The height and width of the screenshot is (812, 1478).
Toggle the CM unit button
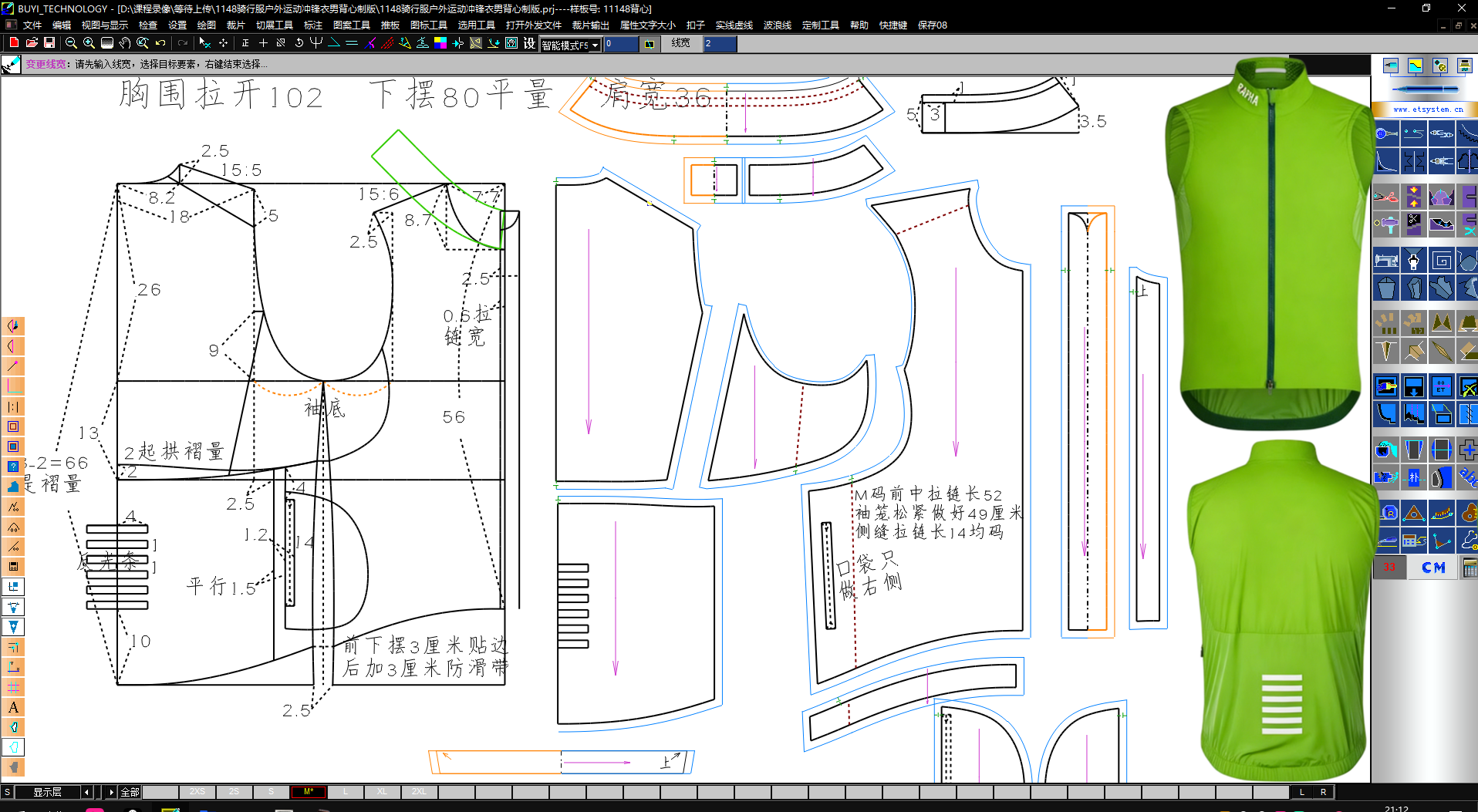1433,568
